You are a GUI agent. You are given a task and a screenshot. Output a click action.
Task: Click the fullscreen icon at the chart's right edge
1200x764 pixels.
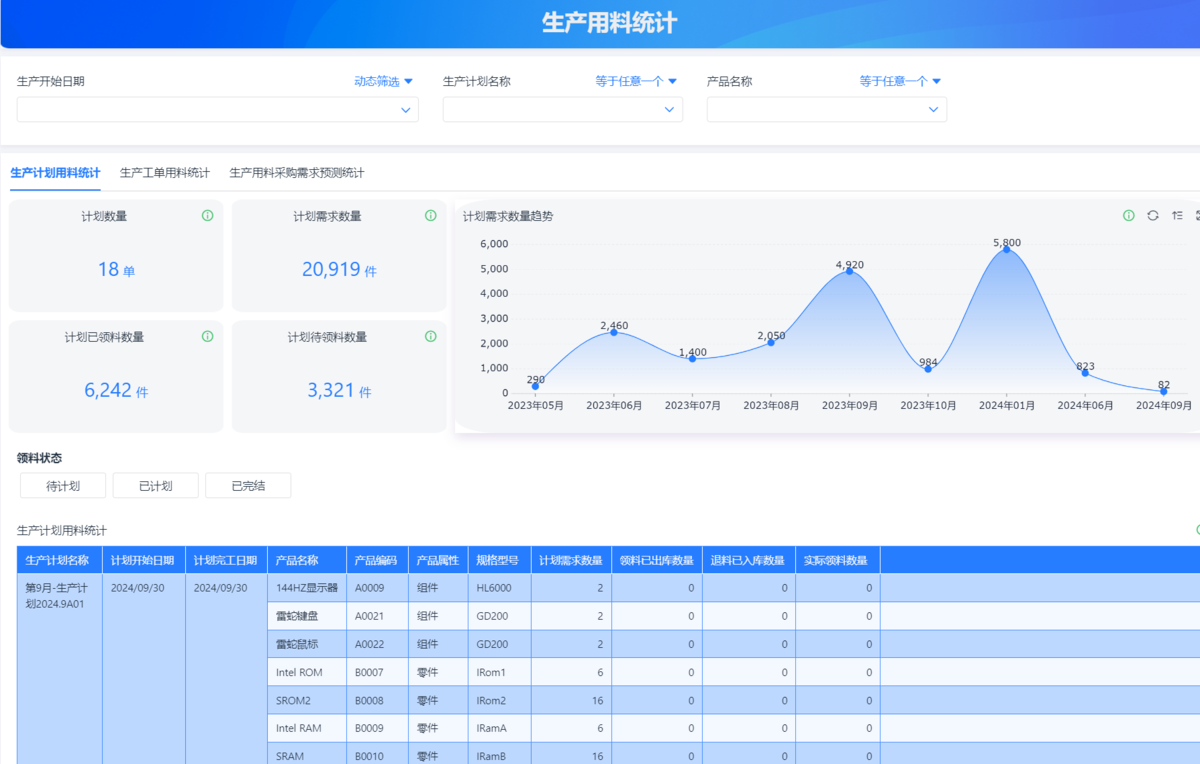tap(1196, 216)
